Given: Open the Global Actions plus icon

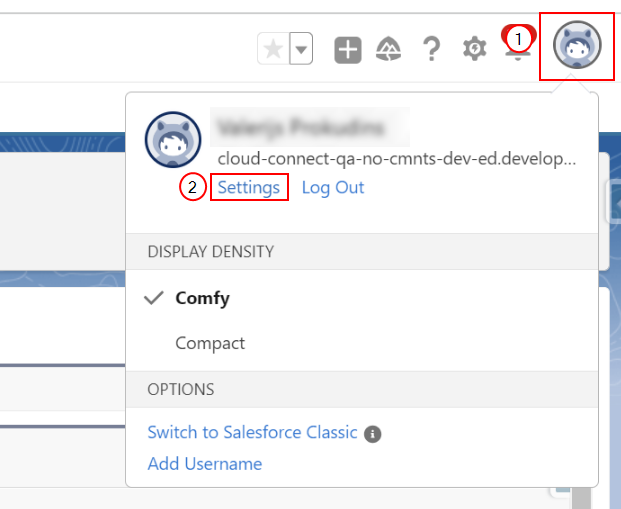Looking at the screenshot, I should pyautogui.click(x=348, y=50).
